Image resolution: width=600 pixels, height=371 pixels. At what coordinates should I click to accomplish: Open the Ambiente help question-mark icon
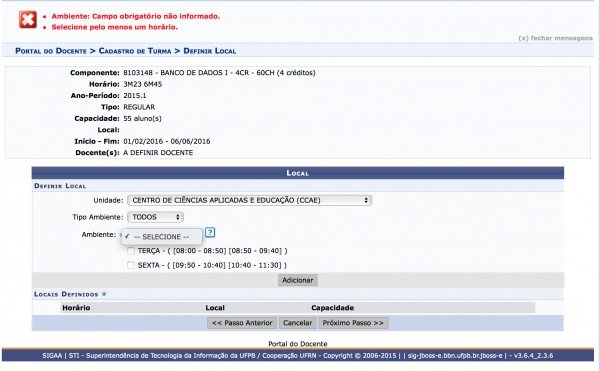click(x=210, y=232)
